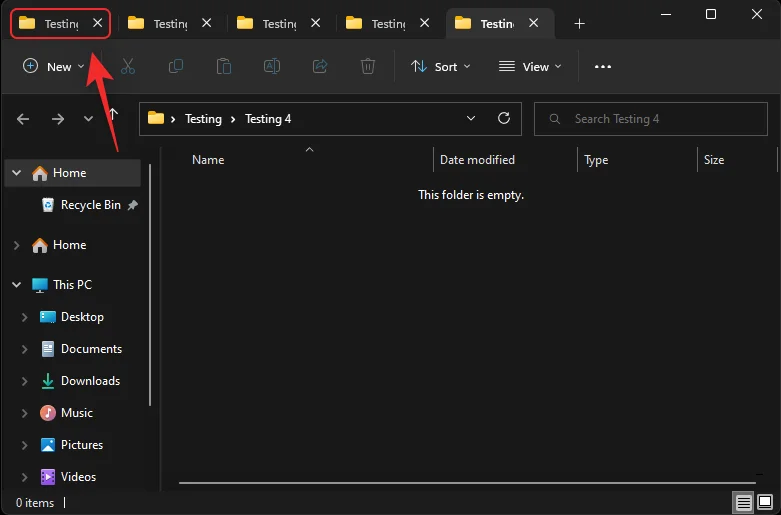Click the Share icon in toolbar

click(320, 66)
